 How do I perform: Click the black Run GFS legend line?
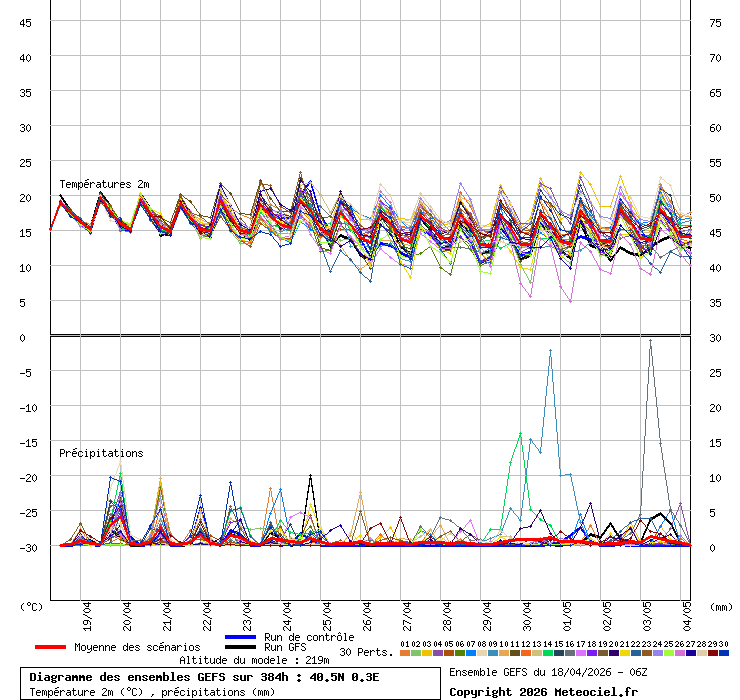tap(241, 647)
